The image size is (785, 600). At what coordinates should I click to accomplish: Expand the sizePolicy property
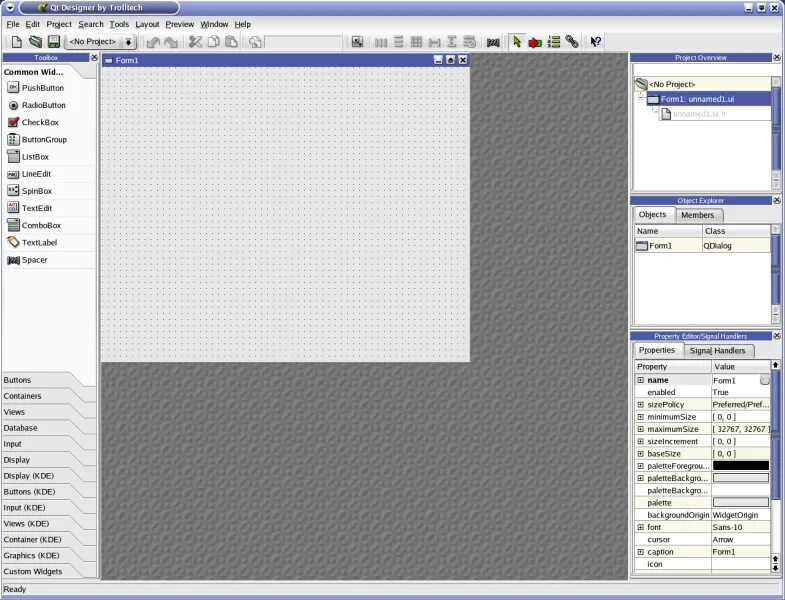640,404
